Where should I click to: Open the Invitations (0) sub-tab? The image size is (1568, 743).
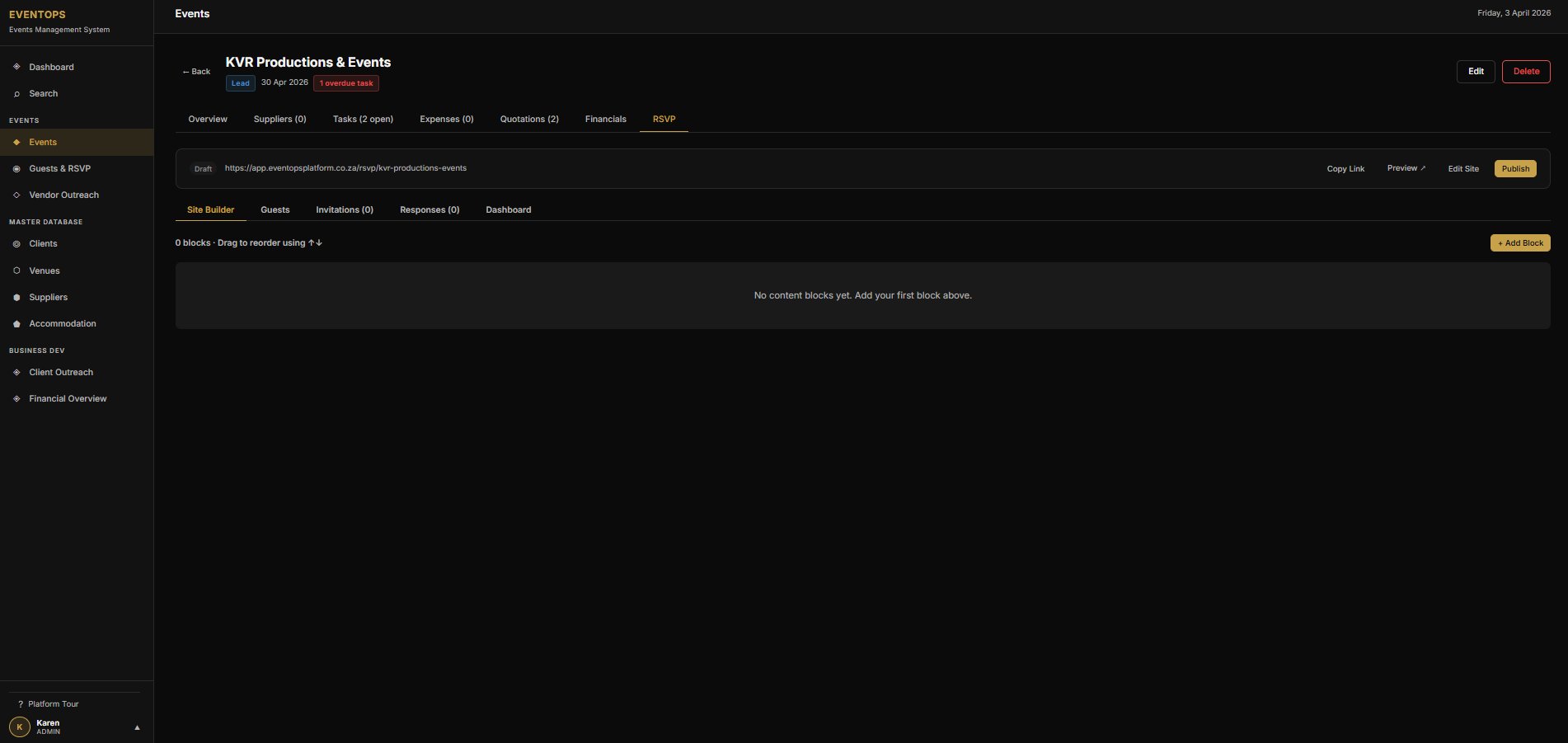pyautogui.click(x=345, y=209)
